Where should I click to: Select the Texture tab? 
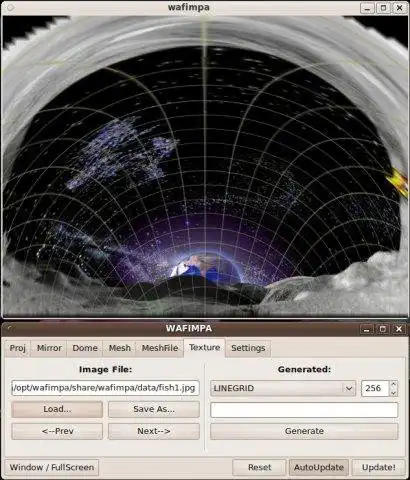click(x=204, y=347)
